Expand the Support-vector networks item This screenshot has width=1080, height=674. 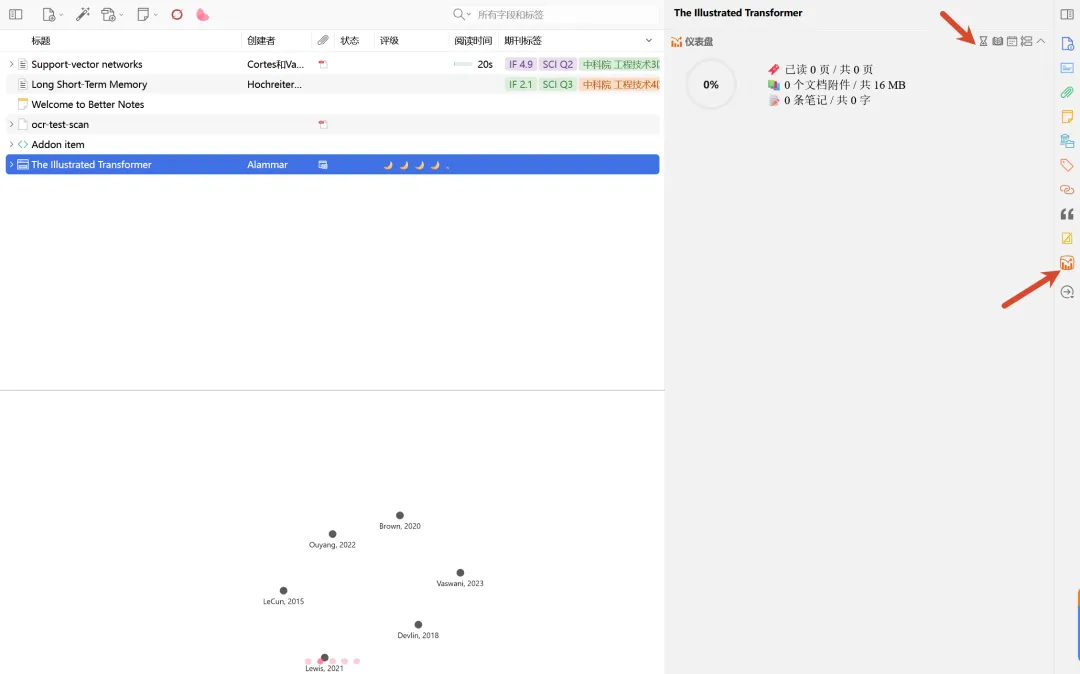[x=11, y=64]
